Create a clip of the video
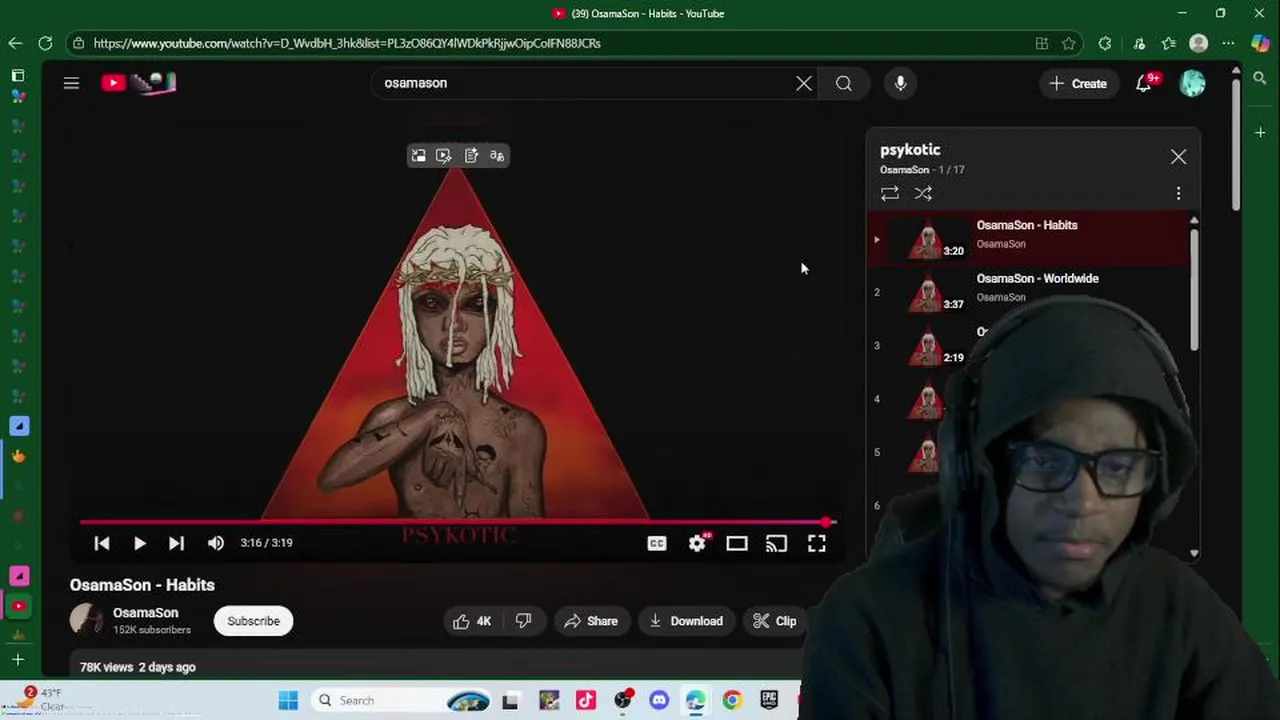 click(775, 621)
